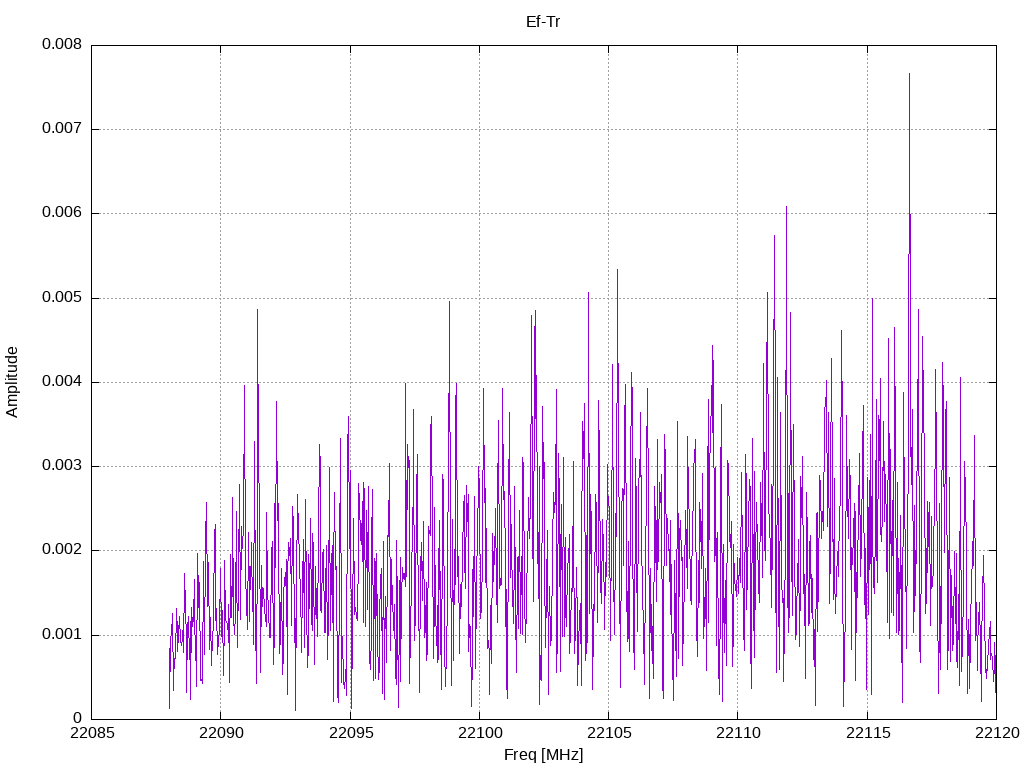
Task: Click the 0.007 y-axis tick label
Action: 62,128
